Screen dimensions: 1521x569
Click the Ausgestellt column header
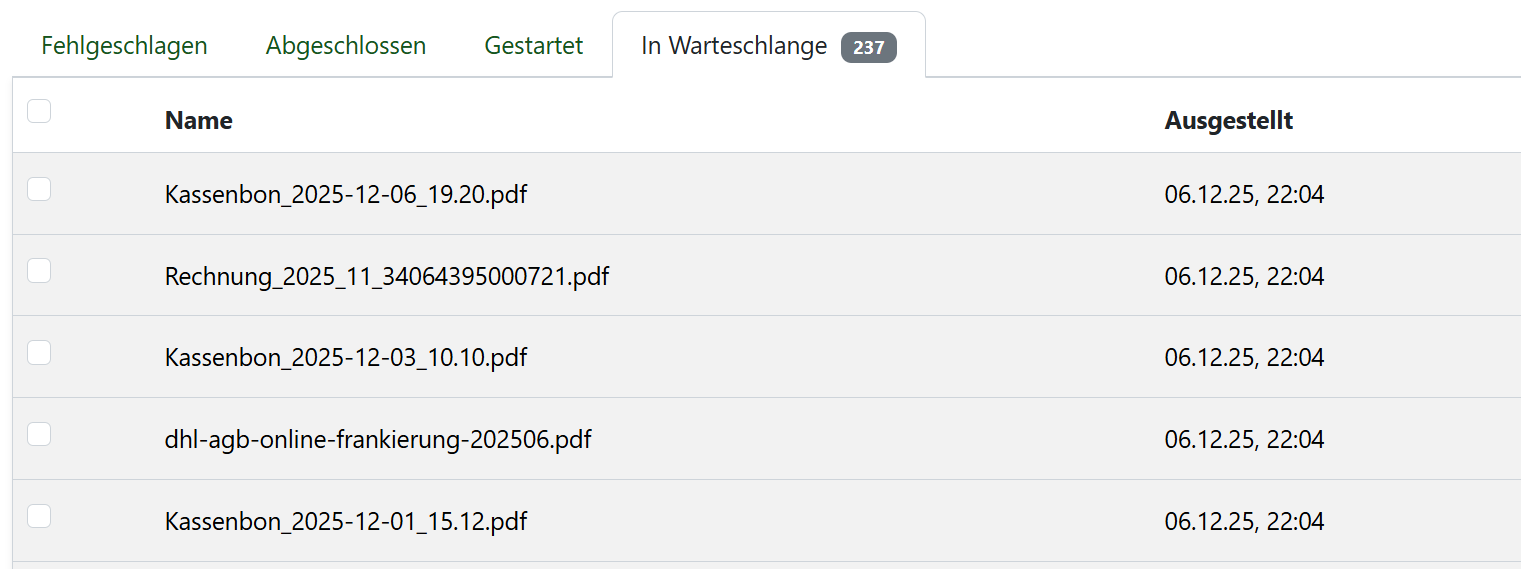click(x=1228, y=121)
